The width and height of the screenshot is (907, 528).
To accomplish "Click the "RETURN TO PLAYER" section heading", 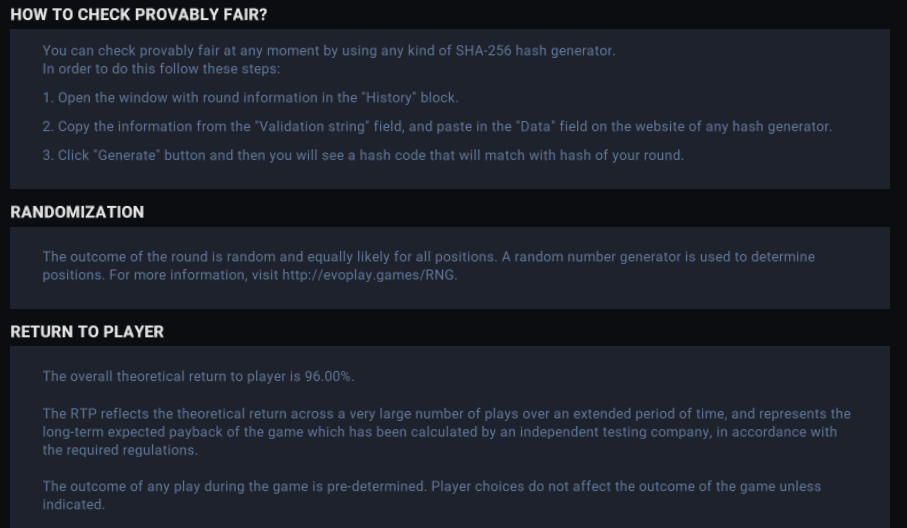I will click(x=87, y=332).
